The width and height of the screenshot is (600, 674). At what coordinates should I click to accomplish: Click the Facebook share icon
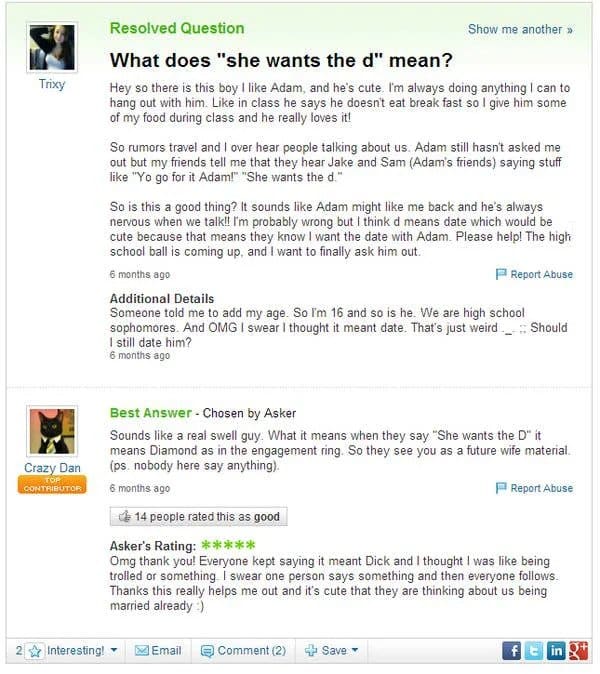point(511,650)
